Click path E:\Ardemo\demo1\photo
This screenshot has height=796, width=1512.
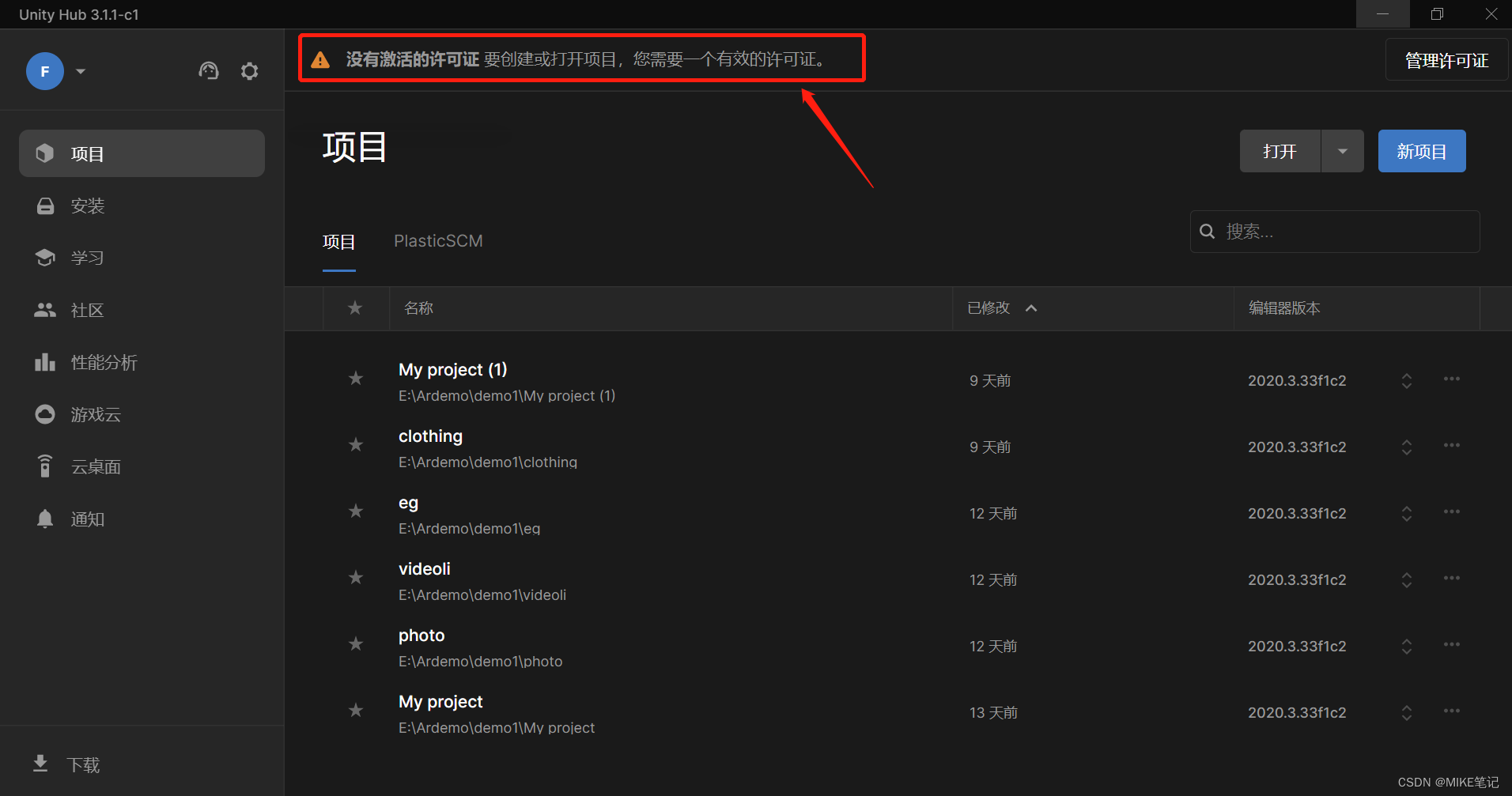coord(481,662)
